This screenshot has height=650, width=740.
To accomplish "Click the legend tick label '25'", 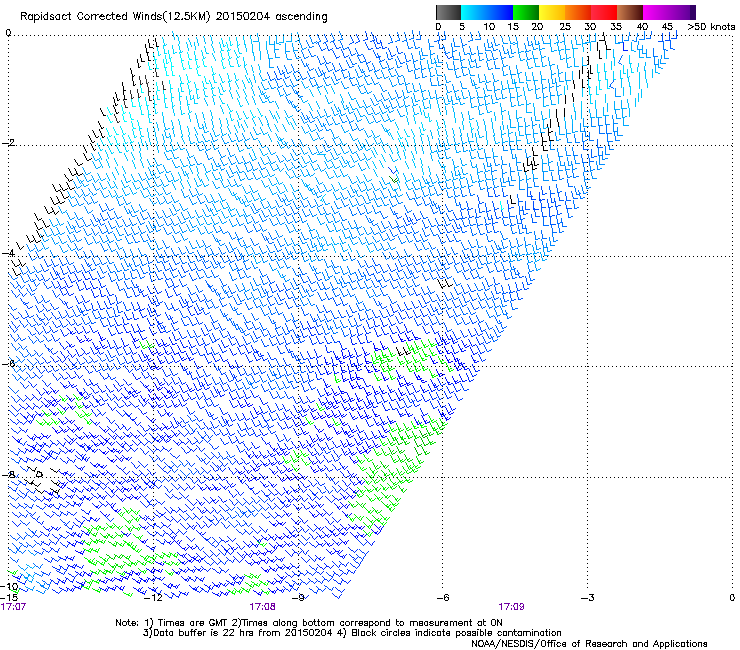I will click(x=564, y=27).
